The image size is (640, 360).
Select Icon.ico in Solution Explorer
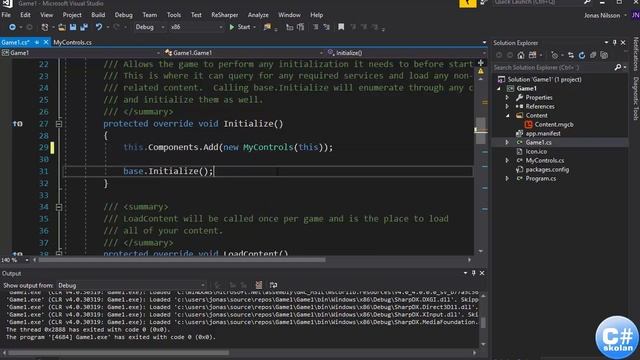[x=536, y=151]
